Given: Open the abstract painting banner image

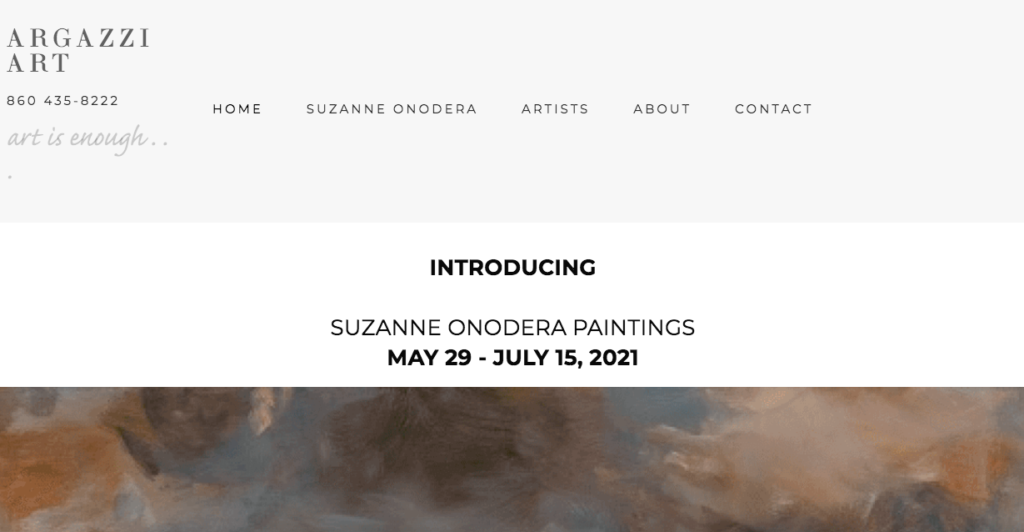Looking at the screenshot, I should [512, 460].
